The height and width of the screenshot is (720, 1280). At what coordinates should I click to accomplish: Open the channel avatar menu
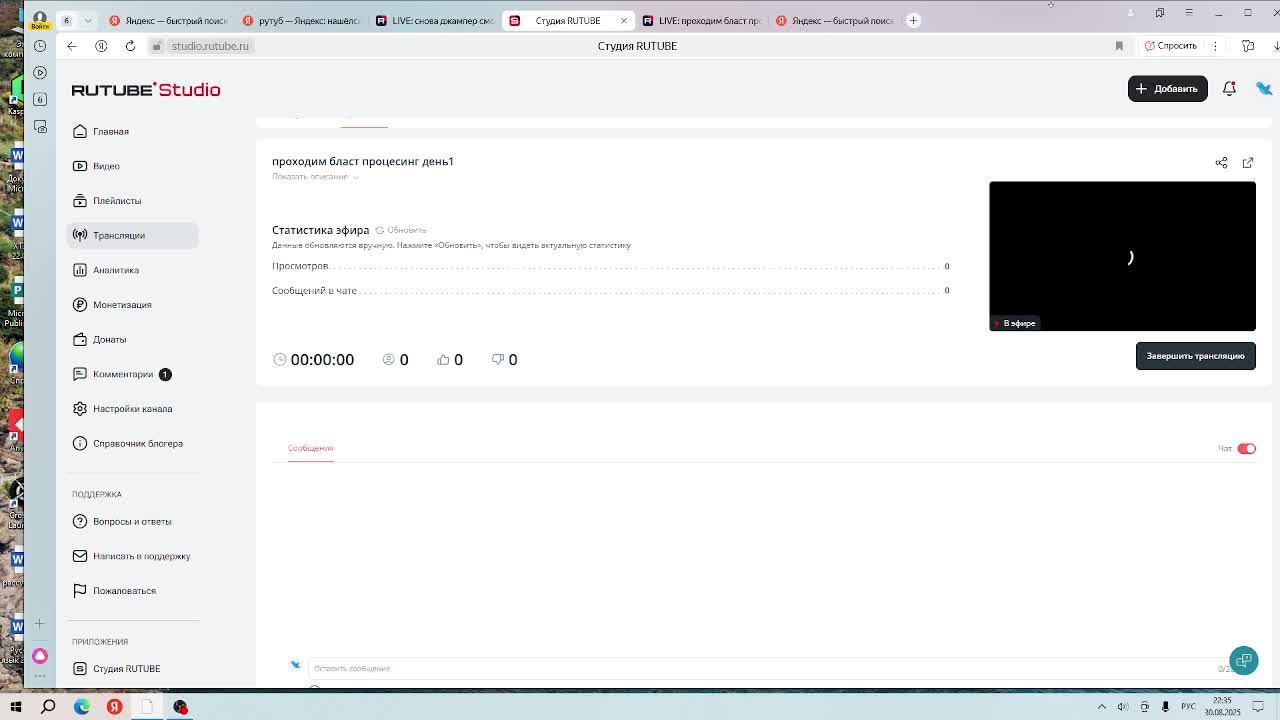click(1264, 88)
